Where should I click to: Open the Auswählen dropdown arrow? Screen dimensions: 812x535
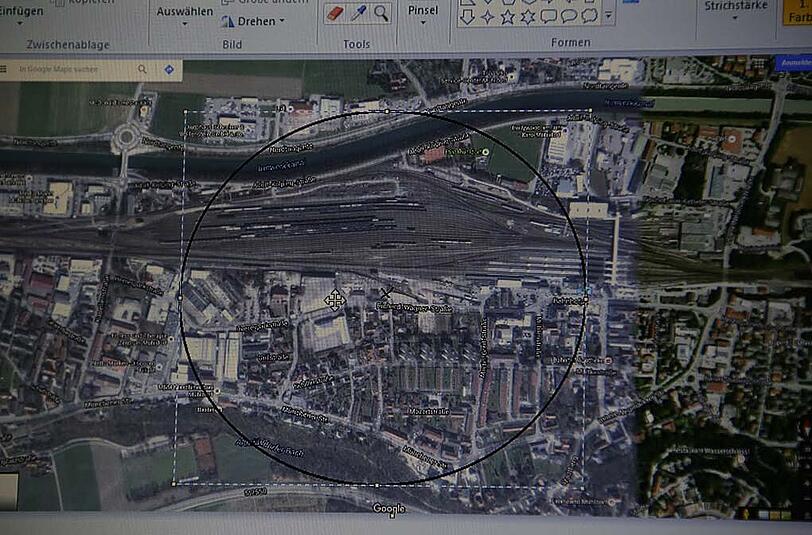[x=184, y=24]
